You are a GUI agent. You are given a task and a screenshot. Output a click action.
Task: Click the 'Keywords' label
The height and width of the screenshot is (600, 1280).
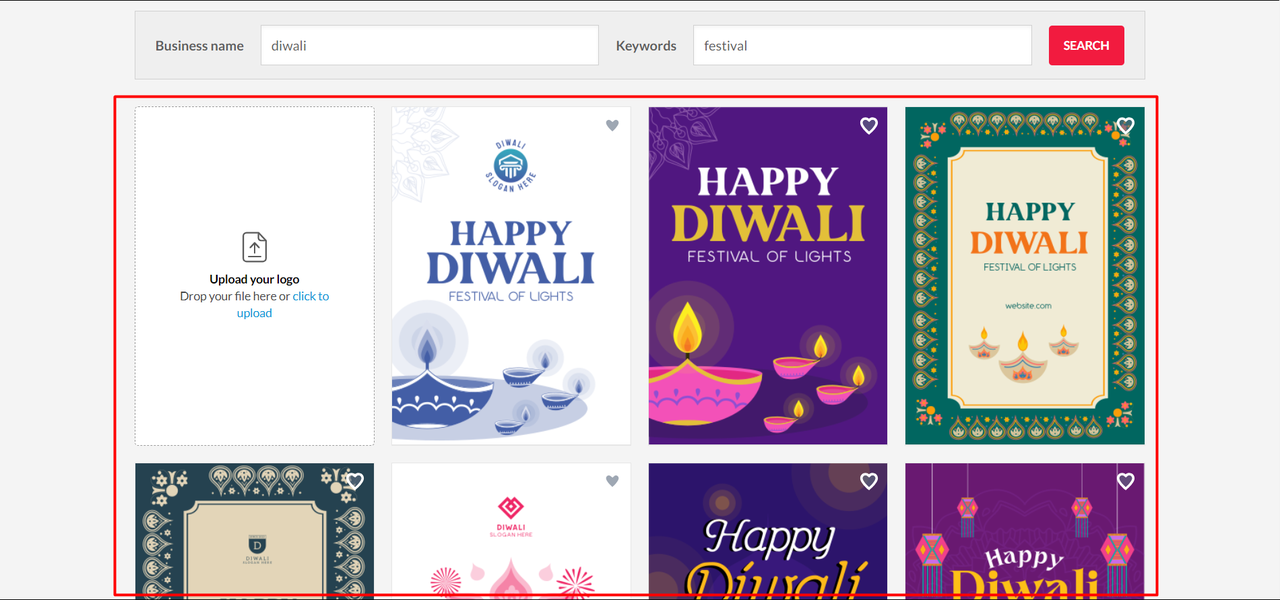[646, 45]
